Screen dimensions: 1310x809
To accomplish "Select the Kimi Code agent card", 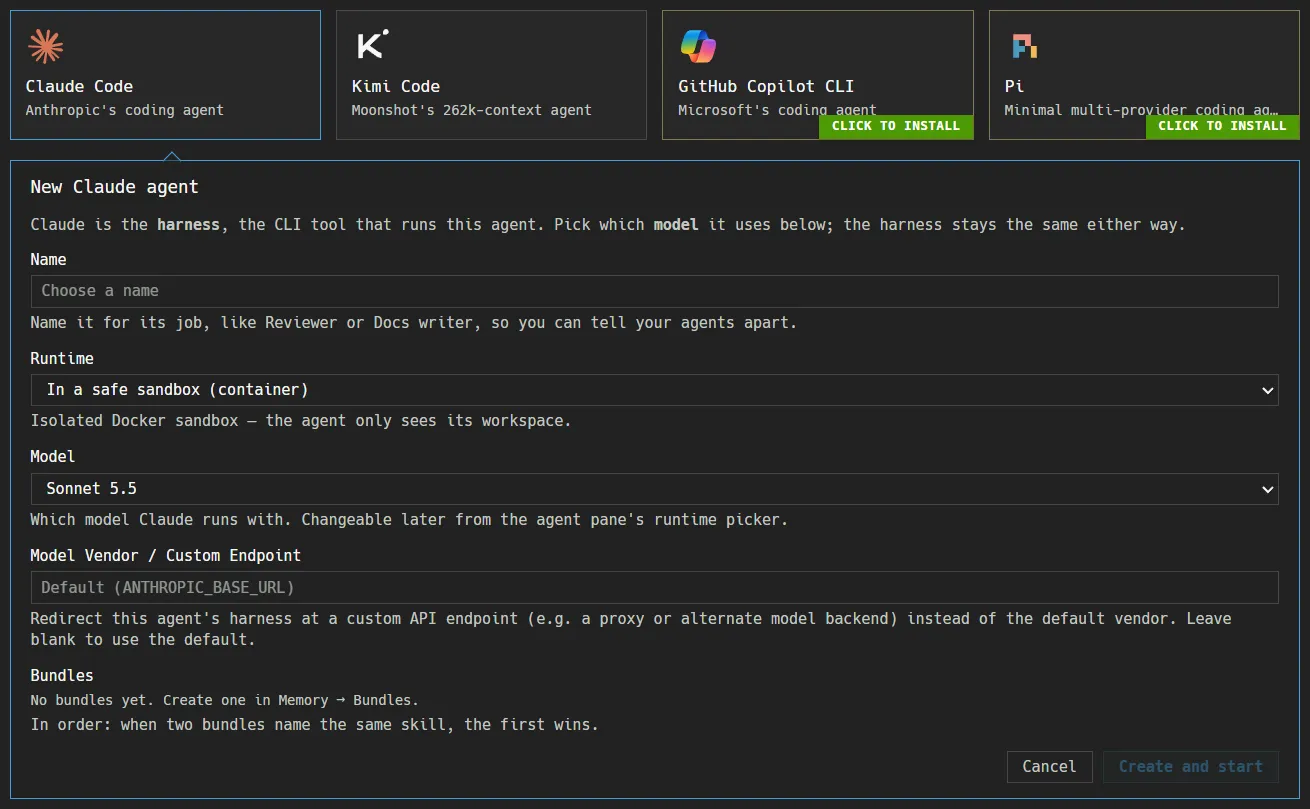I will [x=491, y=75].
